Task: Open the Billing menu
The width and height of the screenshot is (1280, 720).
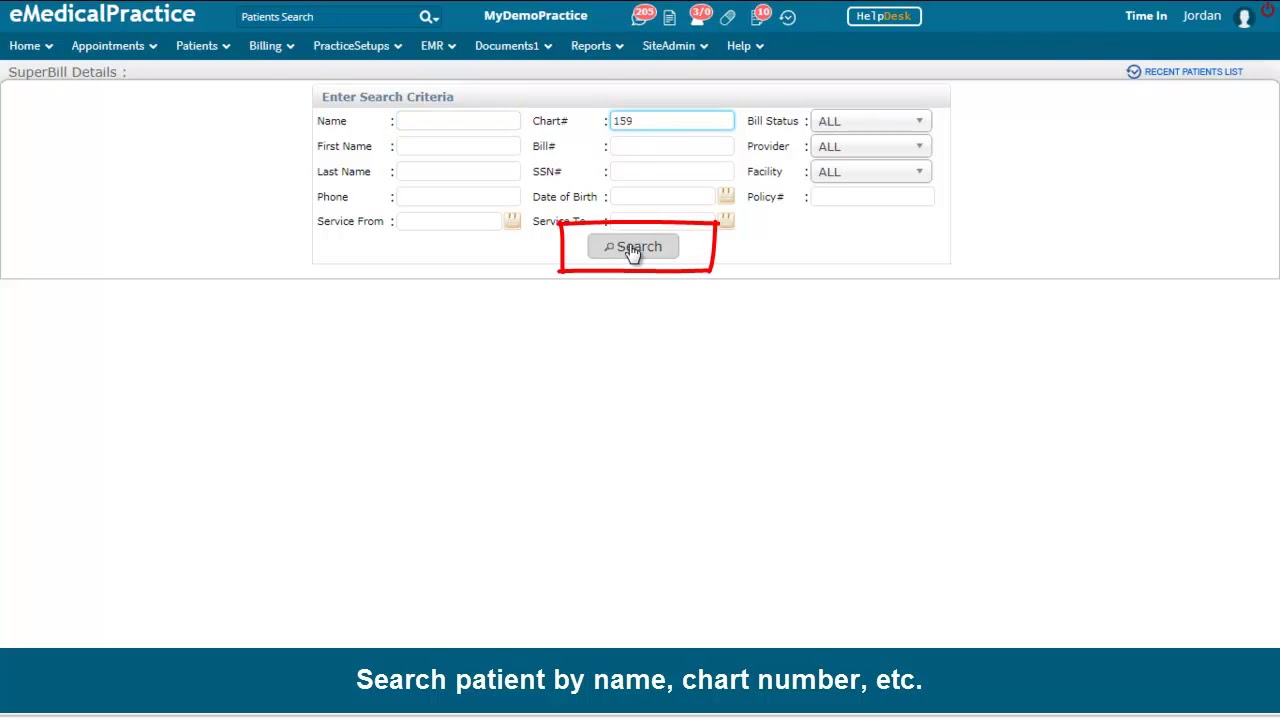Action: (272, 46)
